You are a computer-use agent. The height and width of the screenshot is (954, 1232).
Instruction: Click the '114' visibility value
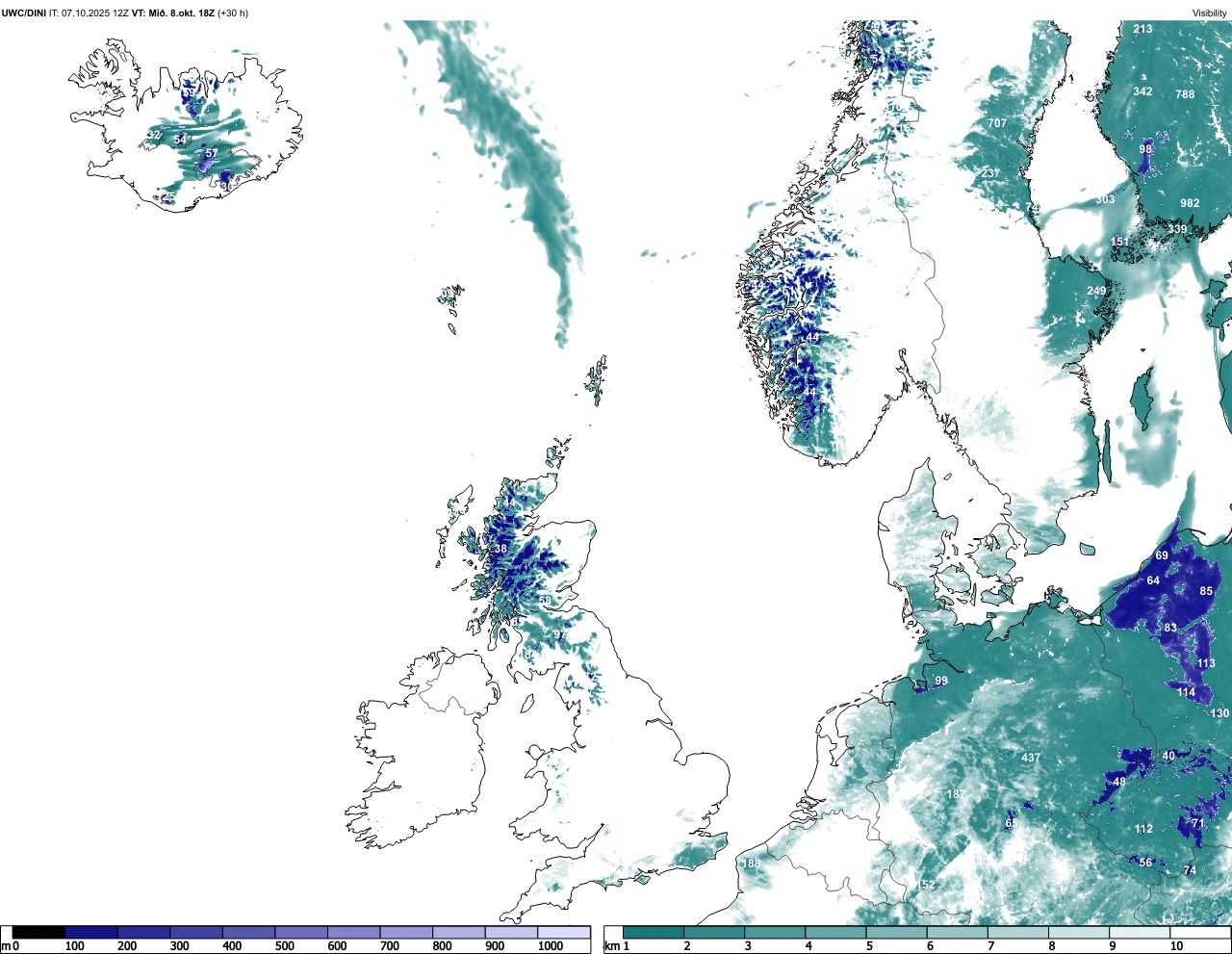(1186, 692)
